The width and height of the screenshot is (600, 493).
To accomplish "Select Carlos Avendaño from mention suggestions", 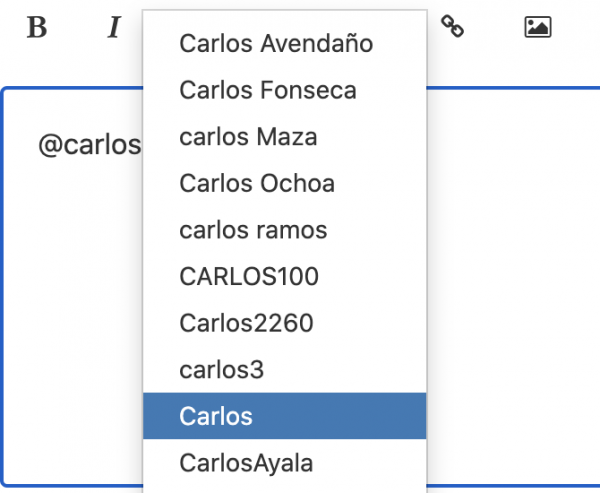I will [x=284, y=43].
